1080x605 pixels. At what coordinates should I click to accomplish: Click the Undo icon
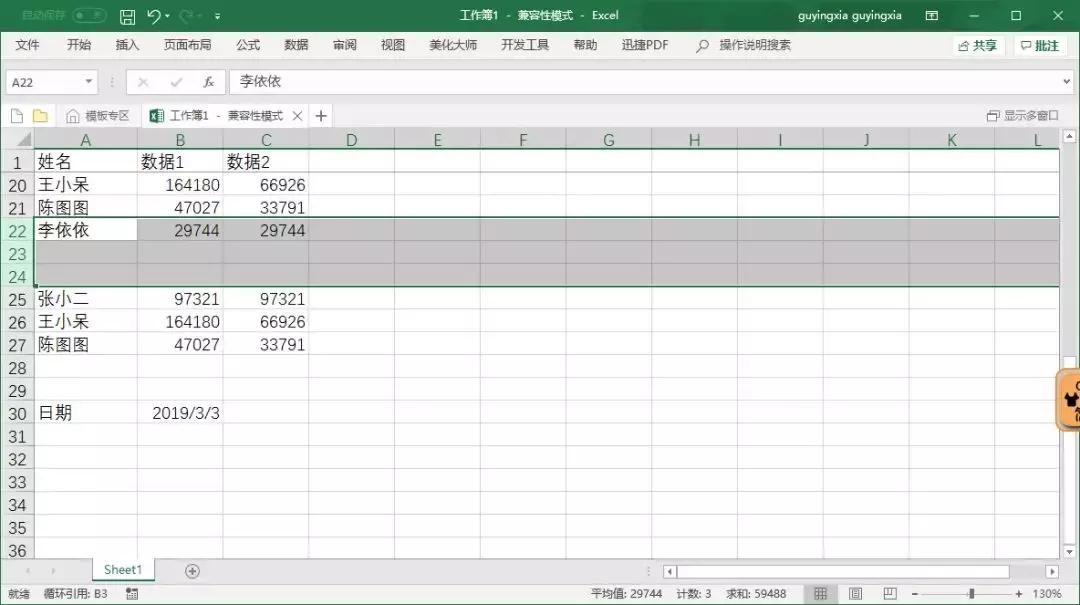(x=153, y=16)
